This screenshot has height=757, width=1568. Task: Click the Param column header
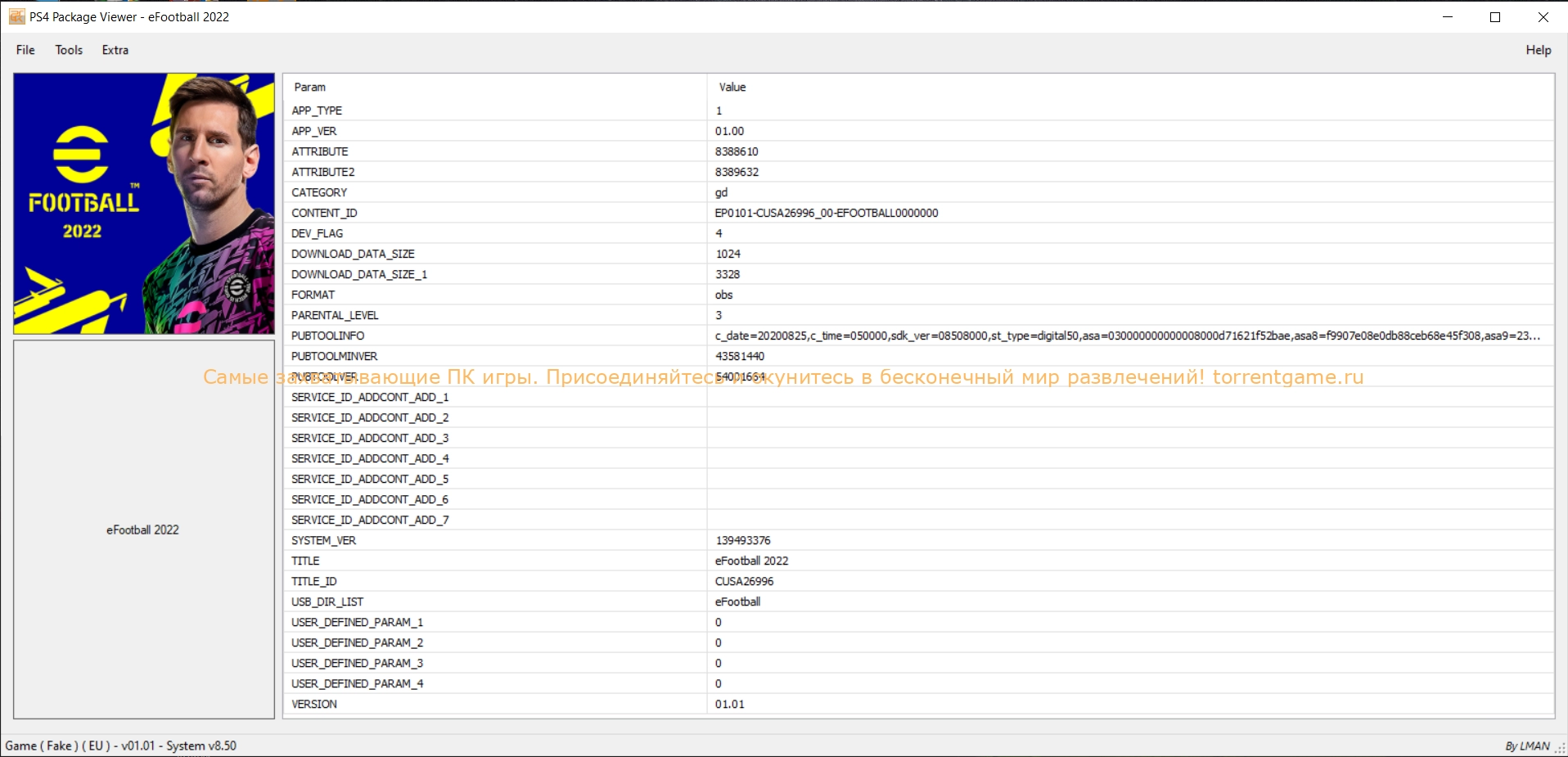tap(310, 87)
